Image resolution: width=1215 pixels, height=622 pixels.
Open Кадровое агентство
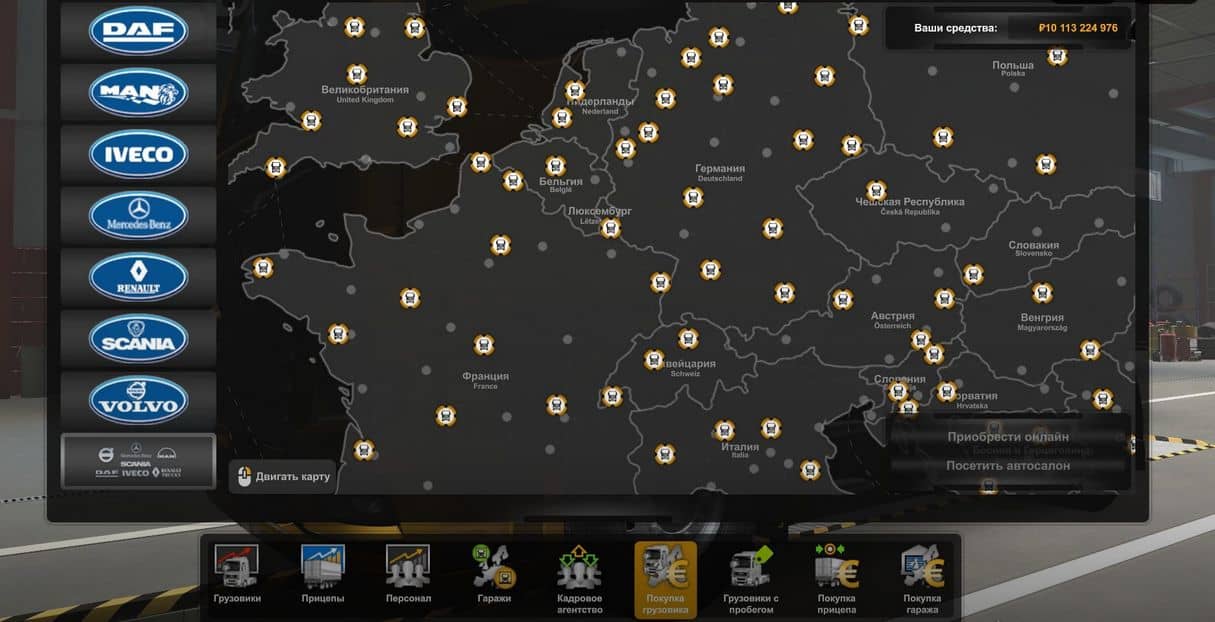[x=579, y=578]
